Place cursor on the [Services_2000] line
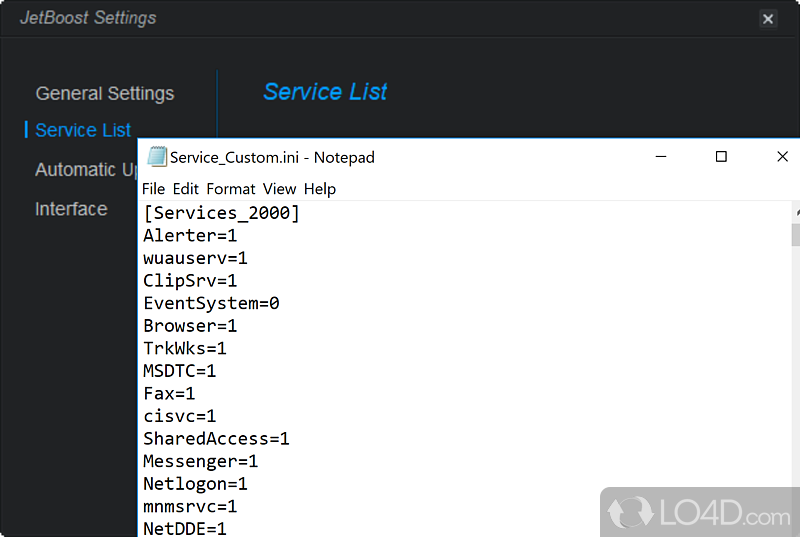 (221, 213)
